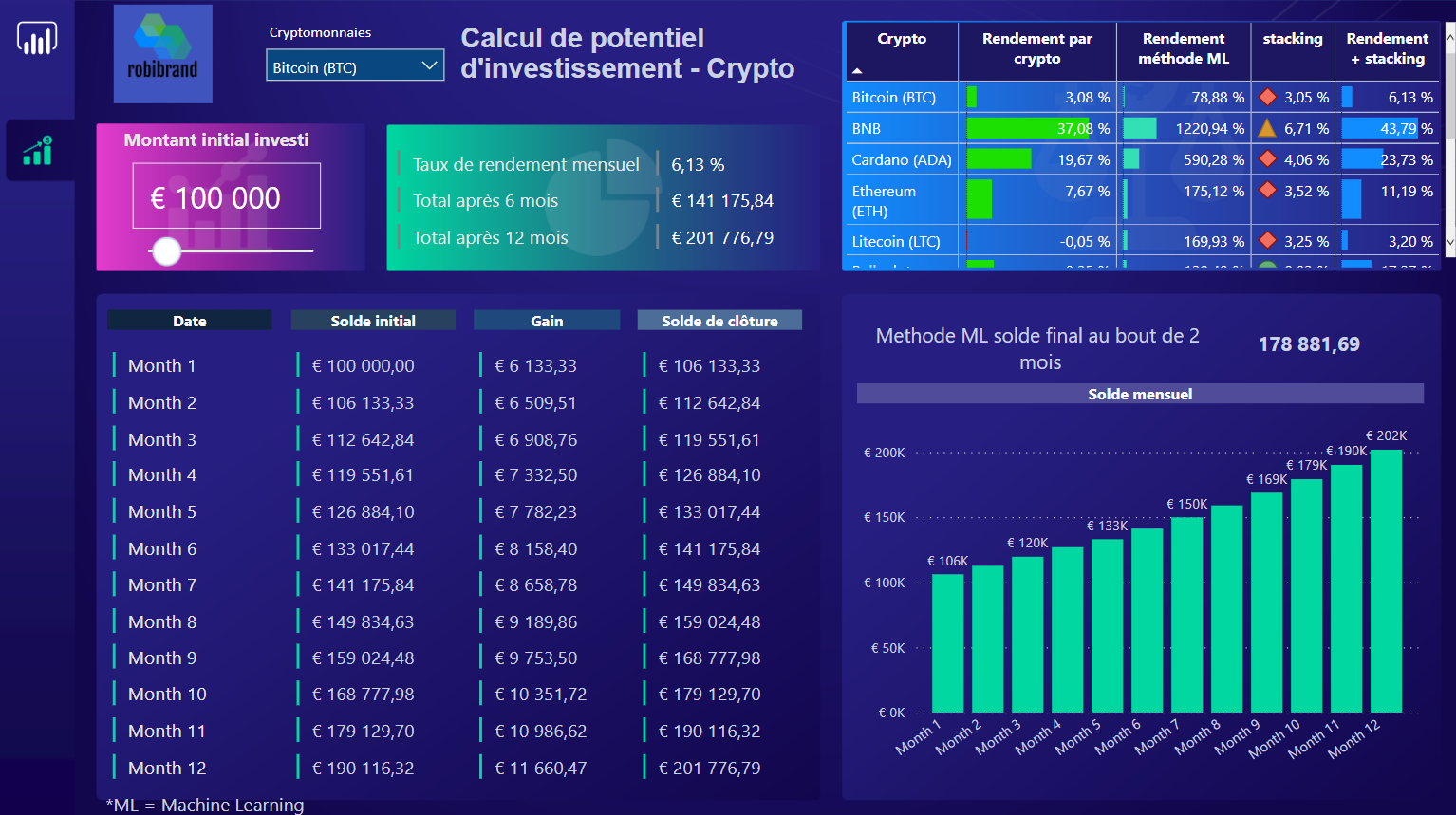The height and width of the screenshot is (815, 1456).
Task: Click the investment amount slider handle
Action: 167,251
